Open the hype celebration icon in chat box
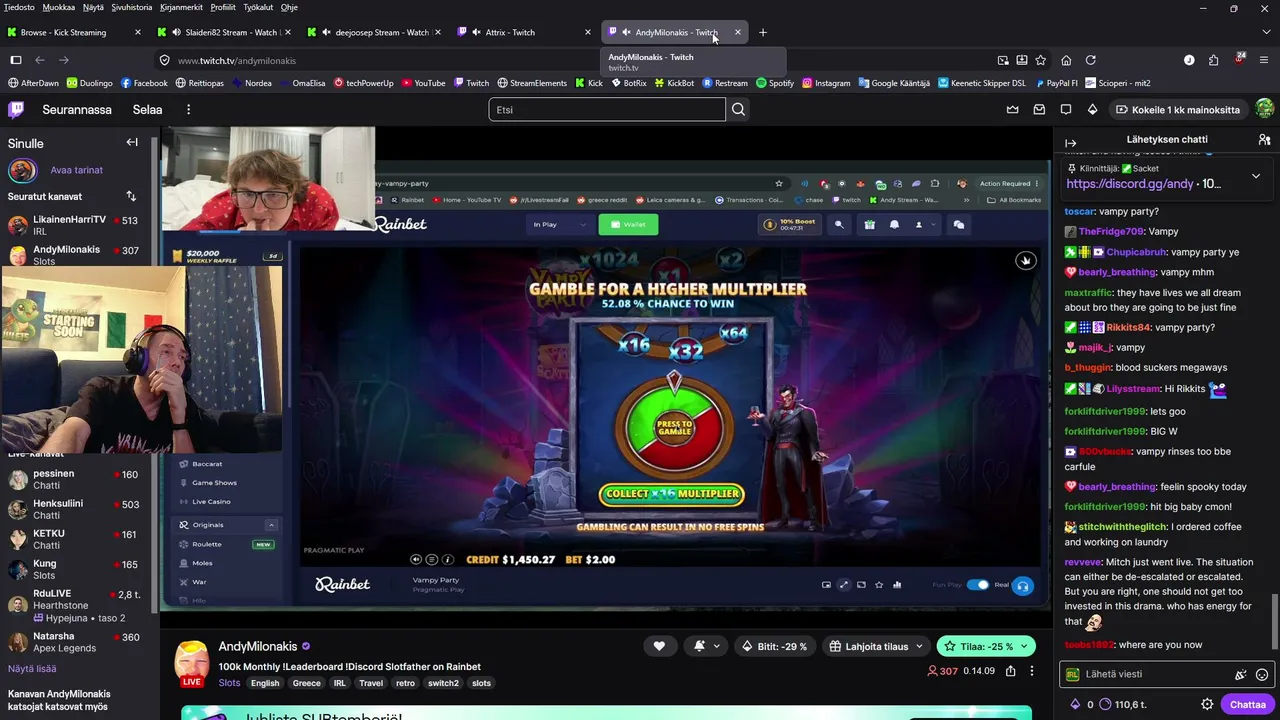 tap(1240, 675)
